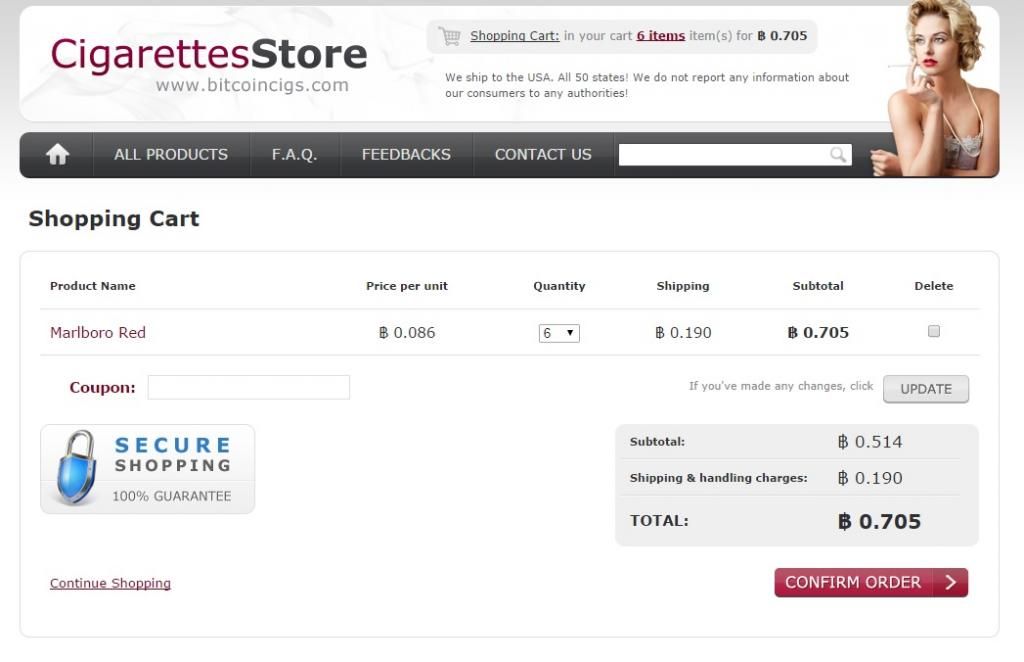This screenshot has height=662, width=1024.
Task: Tick the Delete checkbox for Marlboro Red
Action: click(x=934, y=331)
